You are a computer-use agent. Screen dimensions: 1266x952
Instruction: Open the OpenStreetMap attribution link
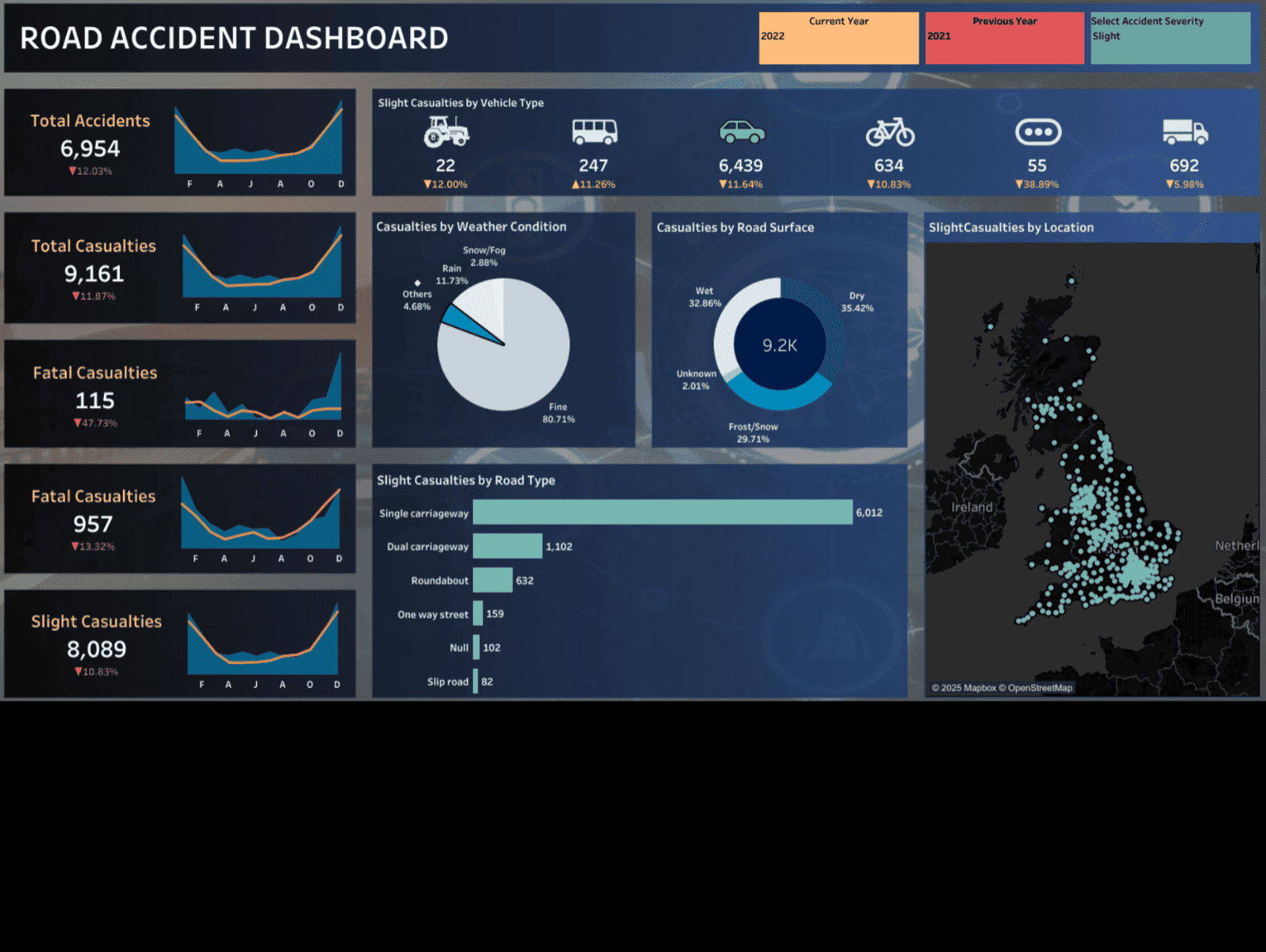[1039, 688]
